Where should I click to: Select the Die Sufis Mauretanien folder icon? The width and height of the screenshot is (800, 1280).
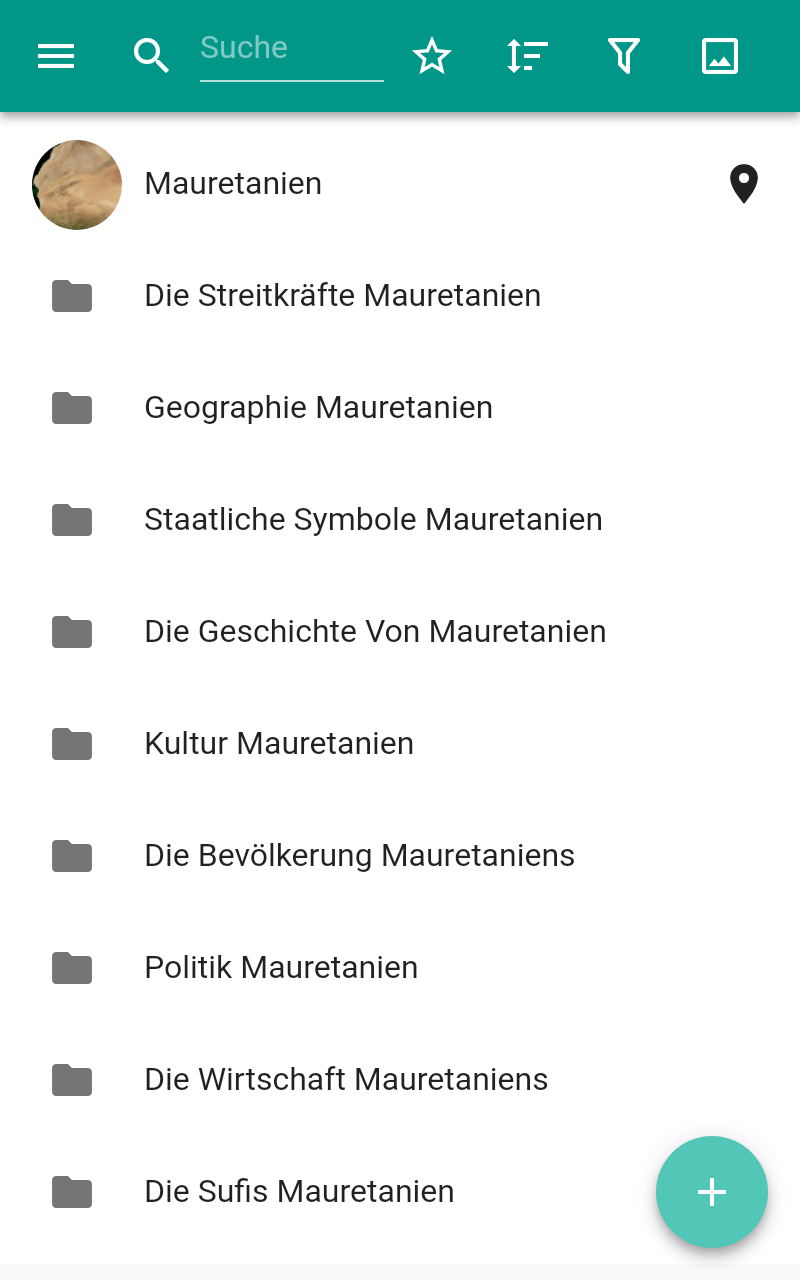click(72, 1192)
